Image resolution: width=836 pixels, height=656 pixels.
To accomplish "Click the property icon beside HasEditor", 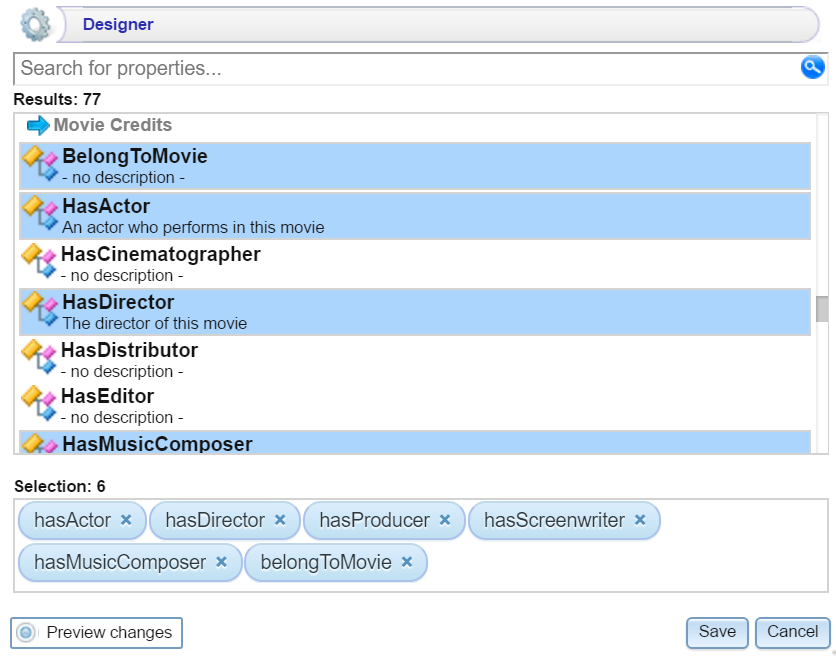I will click(x=37, y=405).
